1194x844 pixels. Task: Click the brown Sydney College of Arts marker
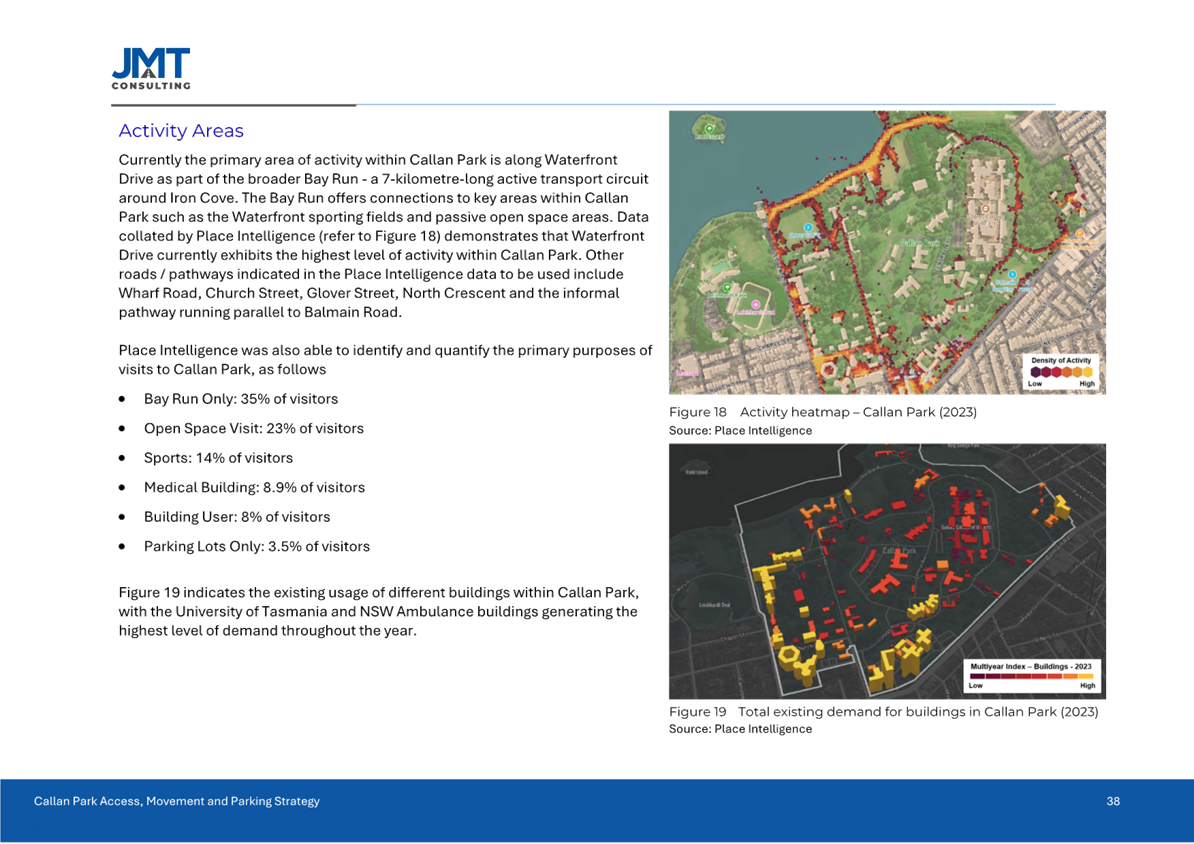click(x=984, y=209)
